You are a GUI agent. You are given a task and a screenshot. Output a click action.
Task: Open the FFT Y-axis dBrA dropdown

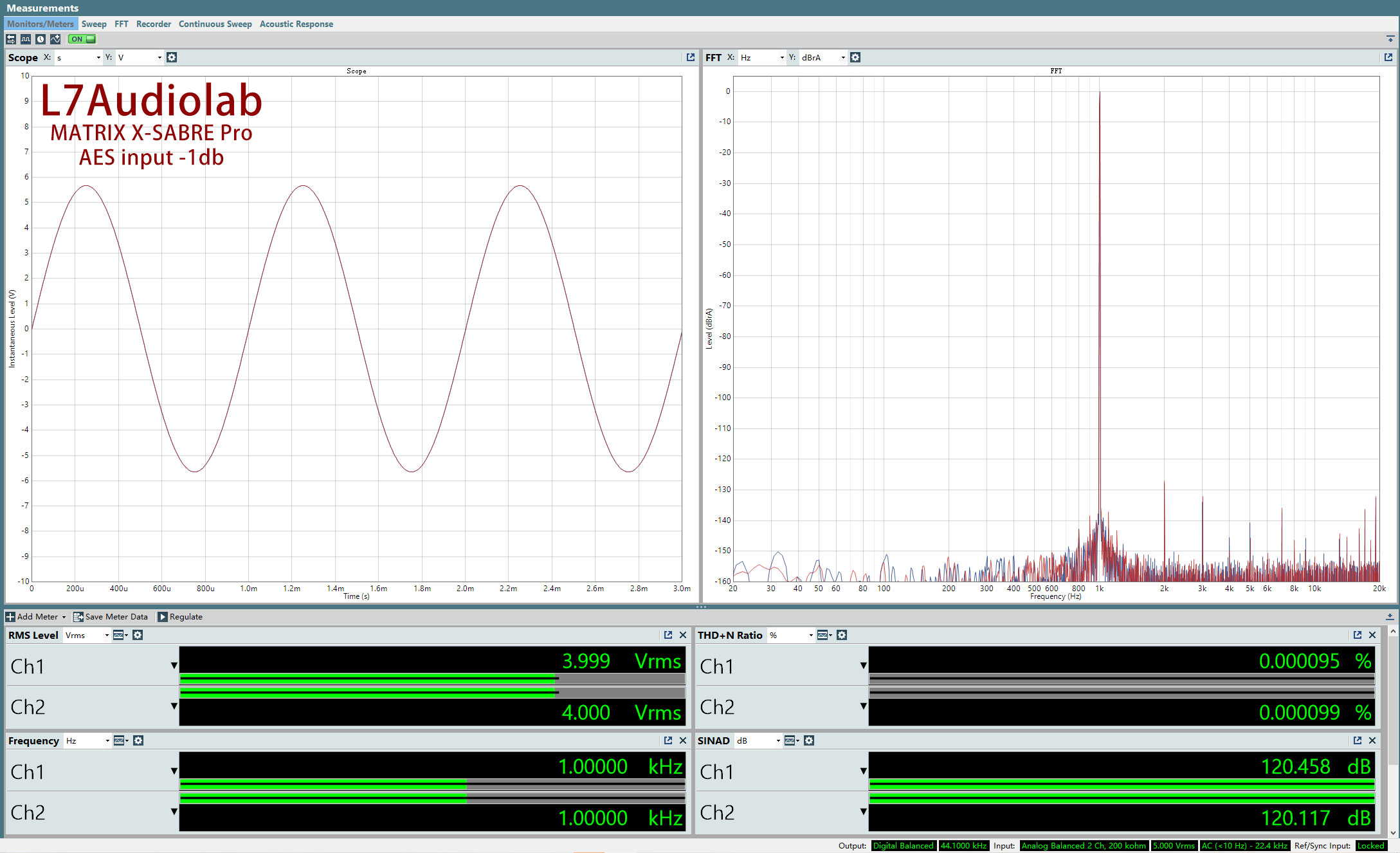823,57
